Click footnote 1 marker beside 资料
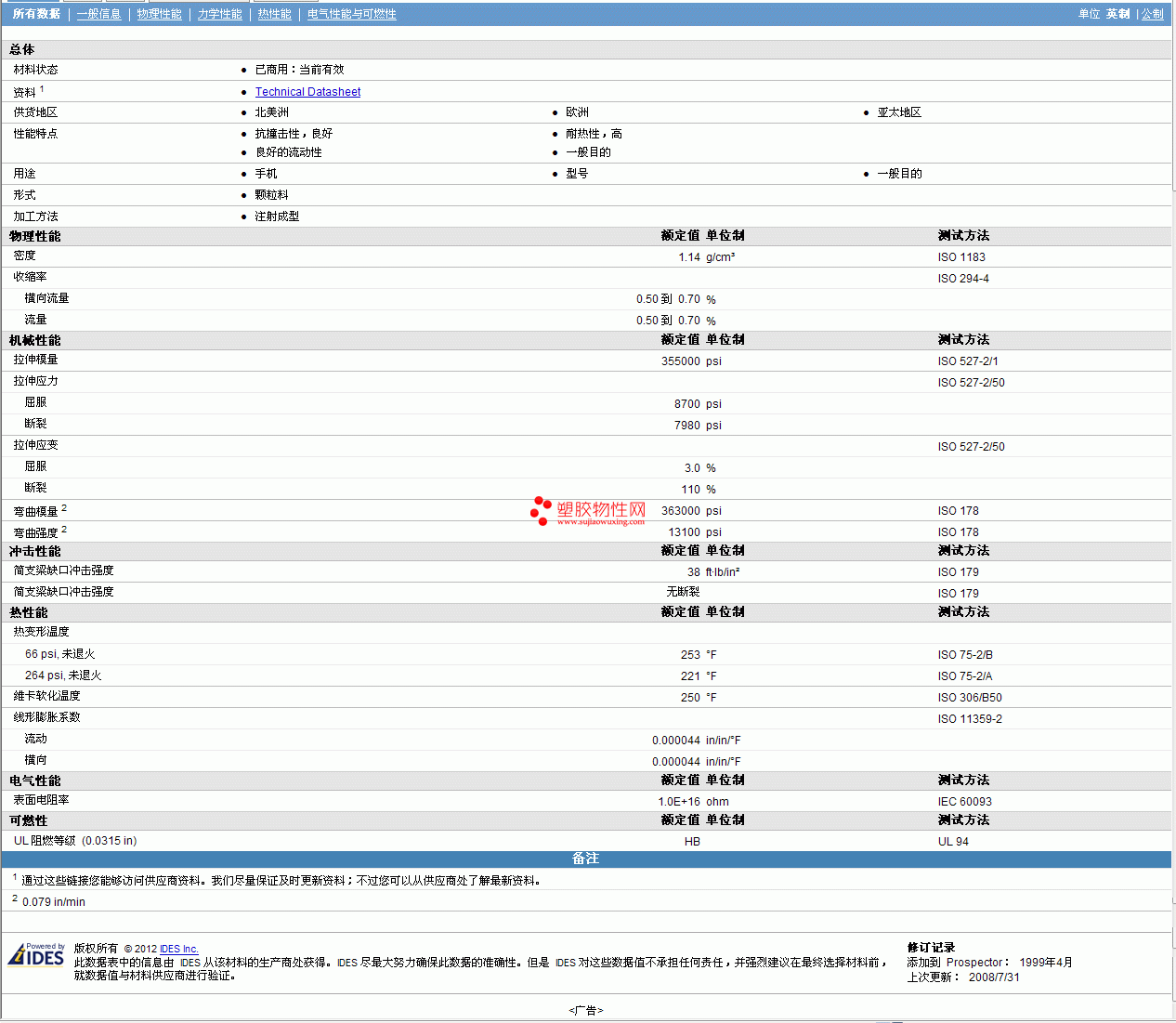 42,89
